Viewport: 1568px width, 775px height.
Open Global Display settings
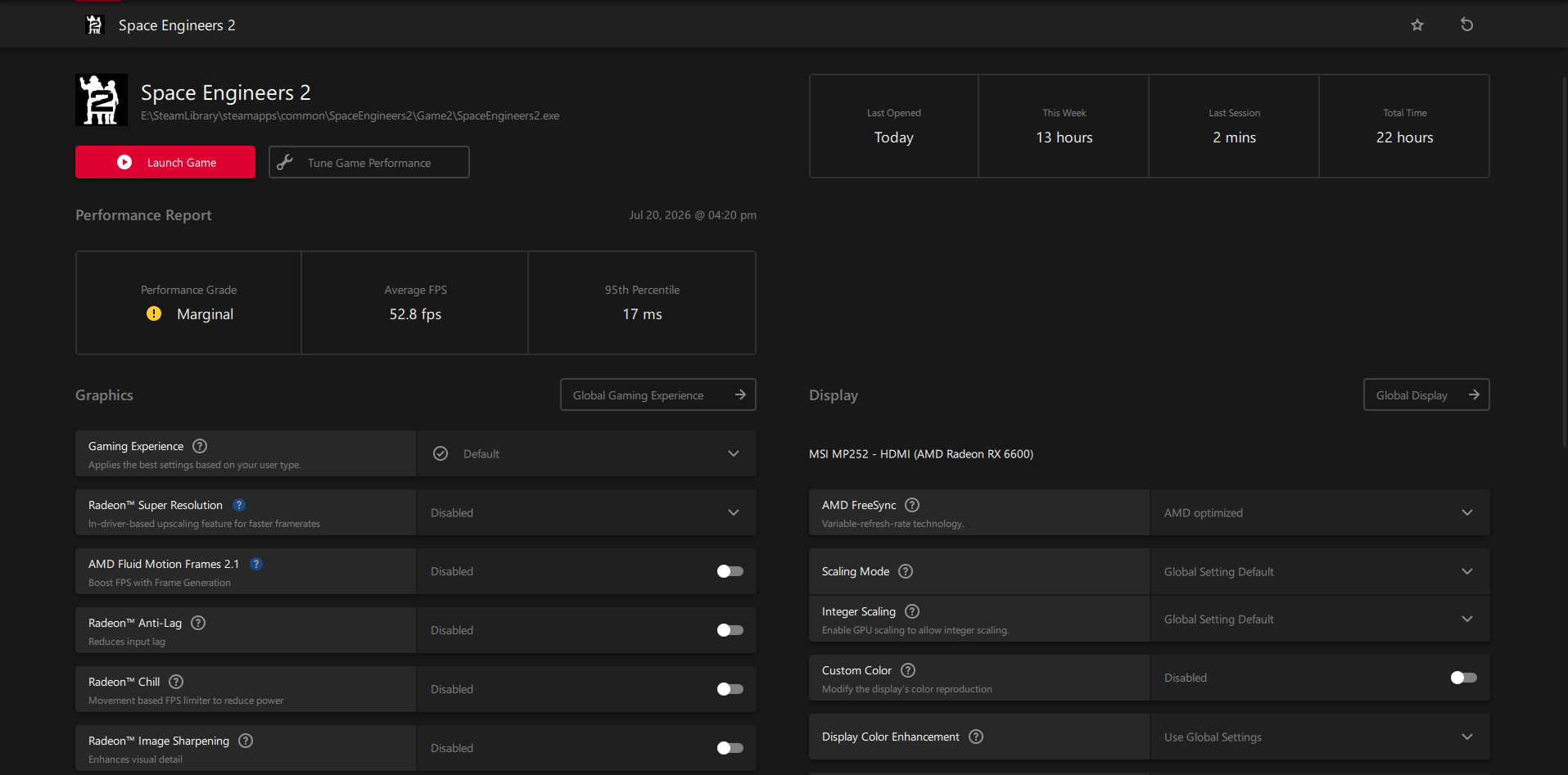(x=1426, y=394)
